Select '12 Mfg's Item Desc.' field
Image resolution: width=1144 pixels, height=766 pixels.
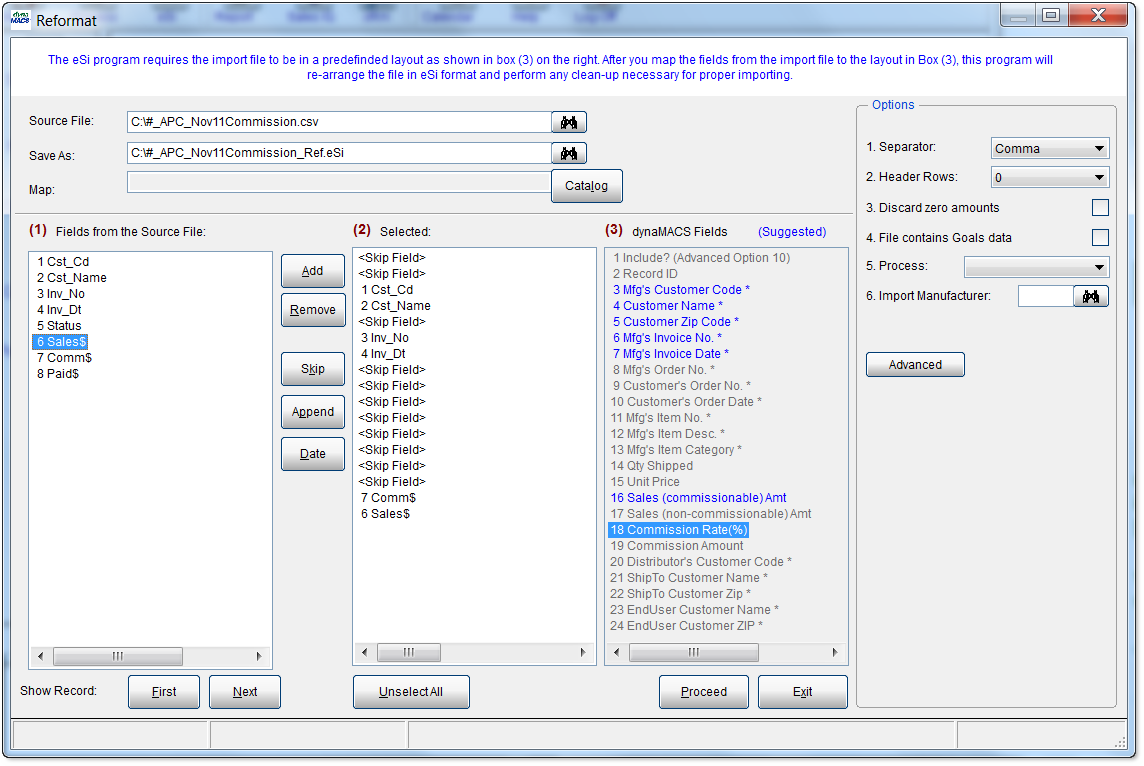pos(668,434)
